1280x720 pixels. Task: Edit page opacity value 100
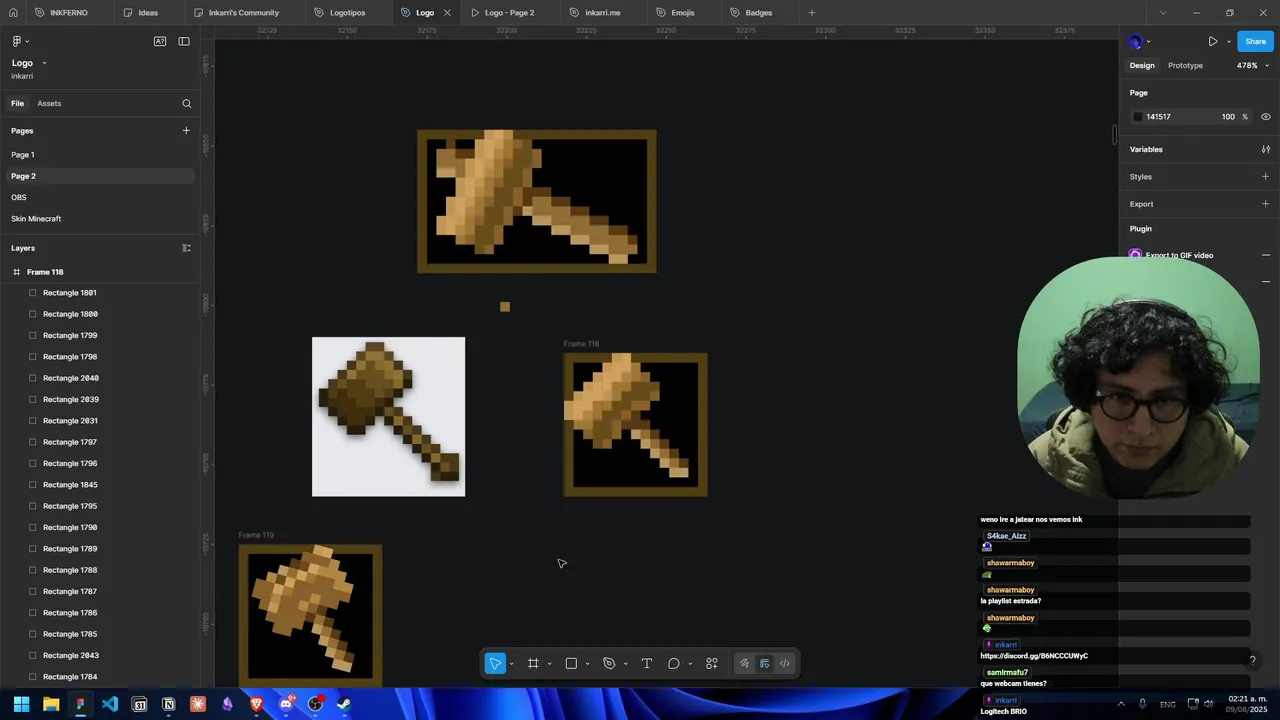[1228, 117]
